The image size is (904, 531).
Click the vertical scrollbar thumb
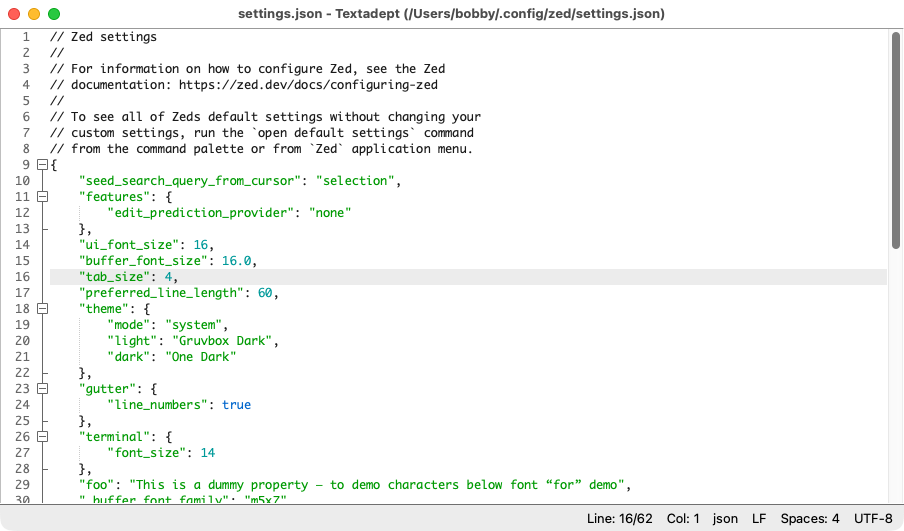(895, 141)
